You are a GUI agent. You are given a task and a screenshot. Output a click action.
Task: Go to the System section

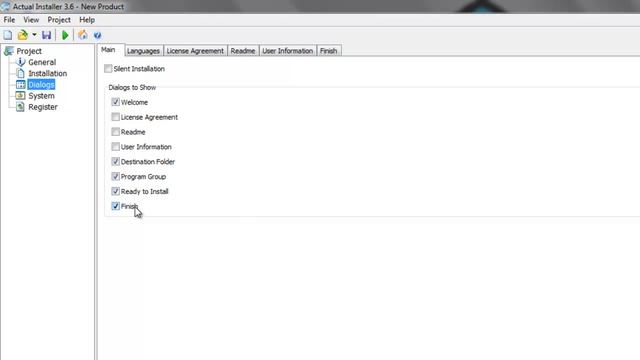point(41,96)
